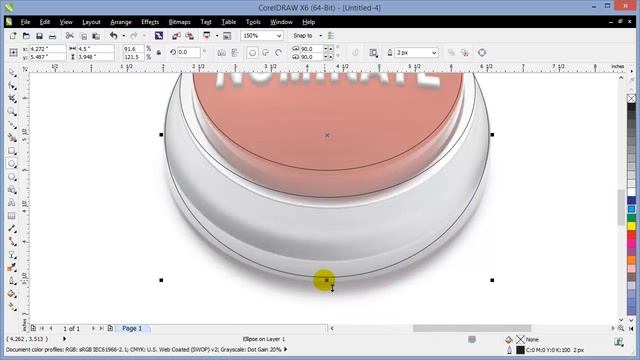Select the Zoom tool in the toolbox
Image resolution: width=640 pixels, height=360 pixels.
[x=12, y=112]
